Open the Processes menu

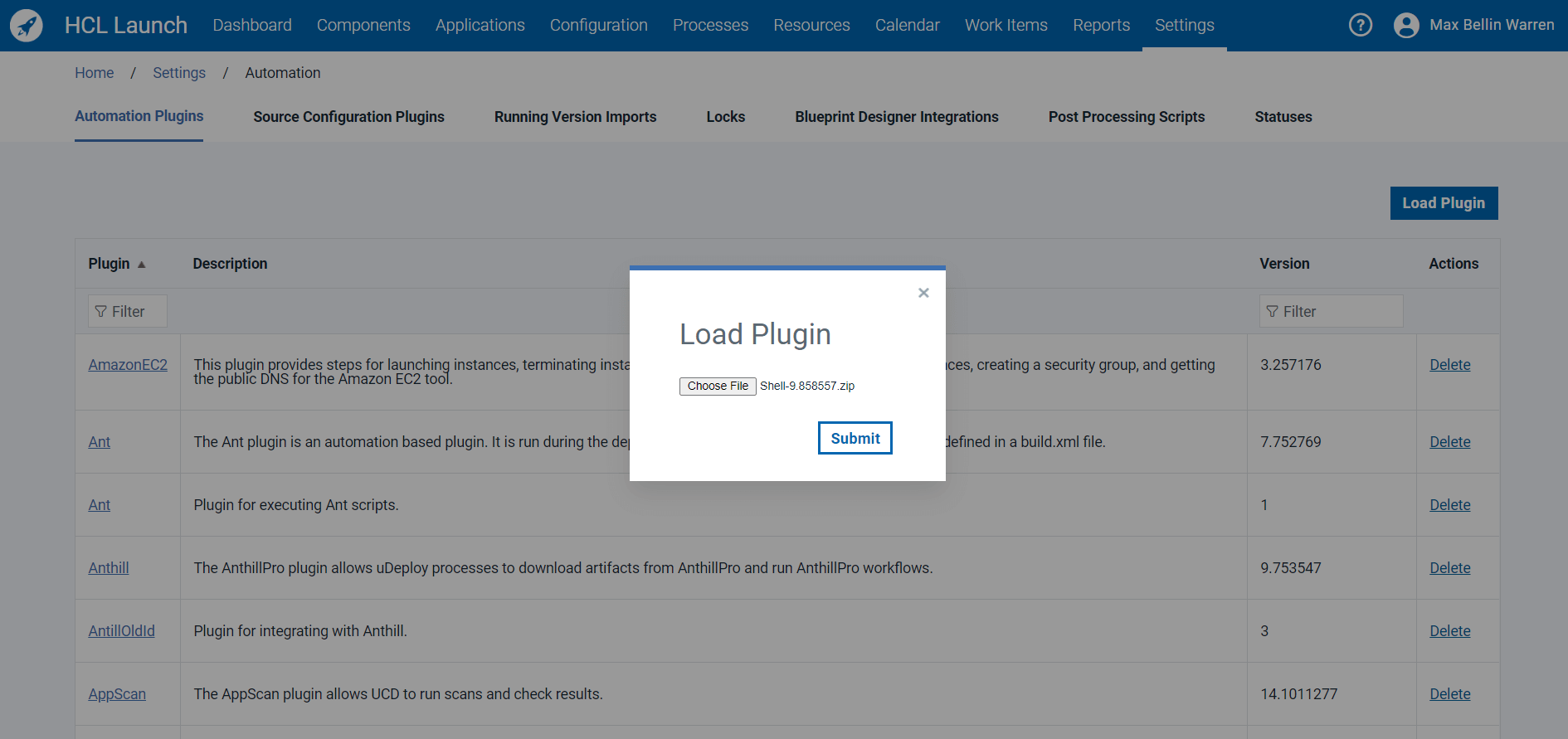[x=710, y=25]
